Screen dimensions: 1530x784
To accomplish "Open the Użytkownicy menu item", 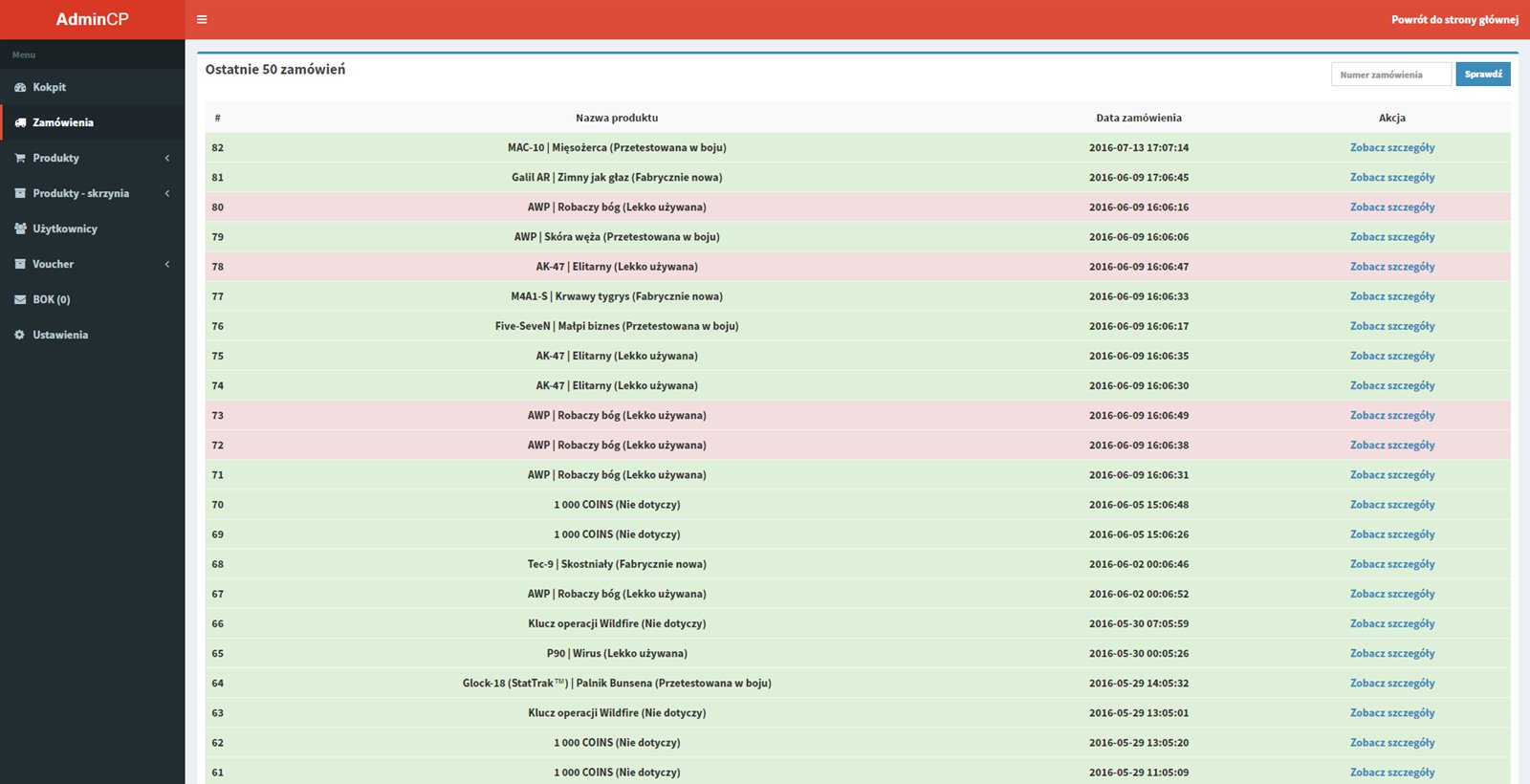I will click(65, 229).
